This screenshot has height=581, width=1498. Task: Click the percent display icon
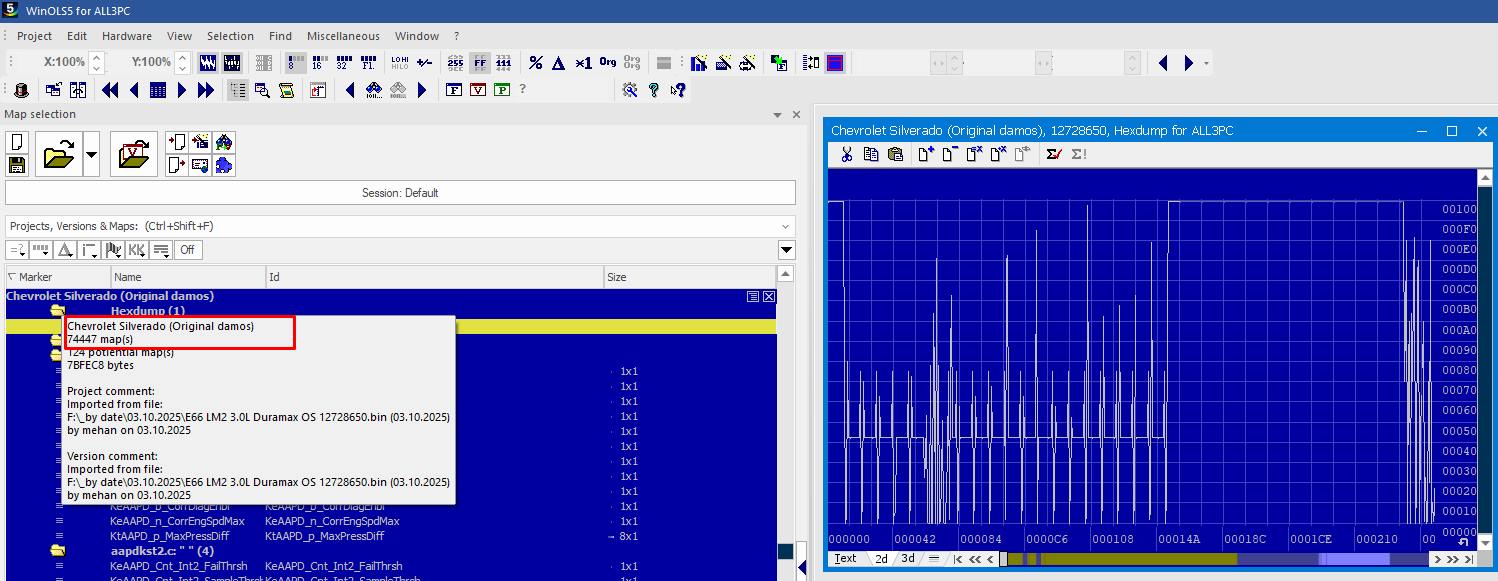536,63
